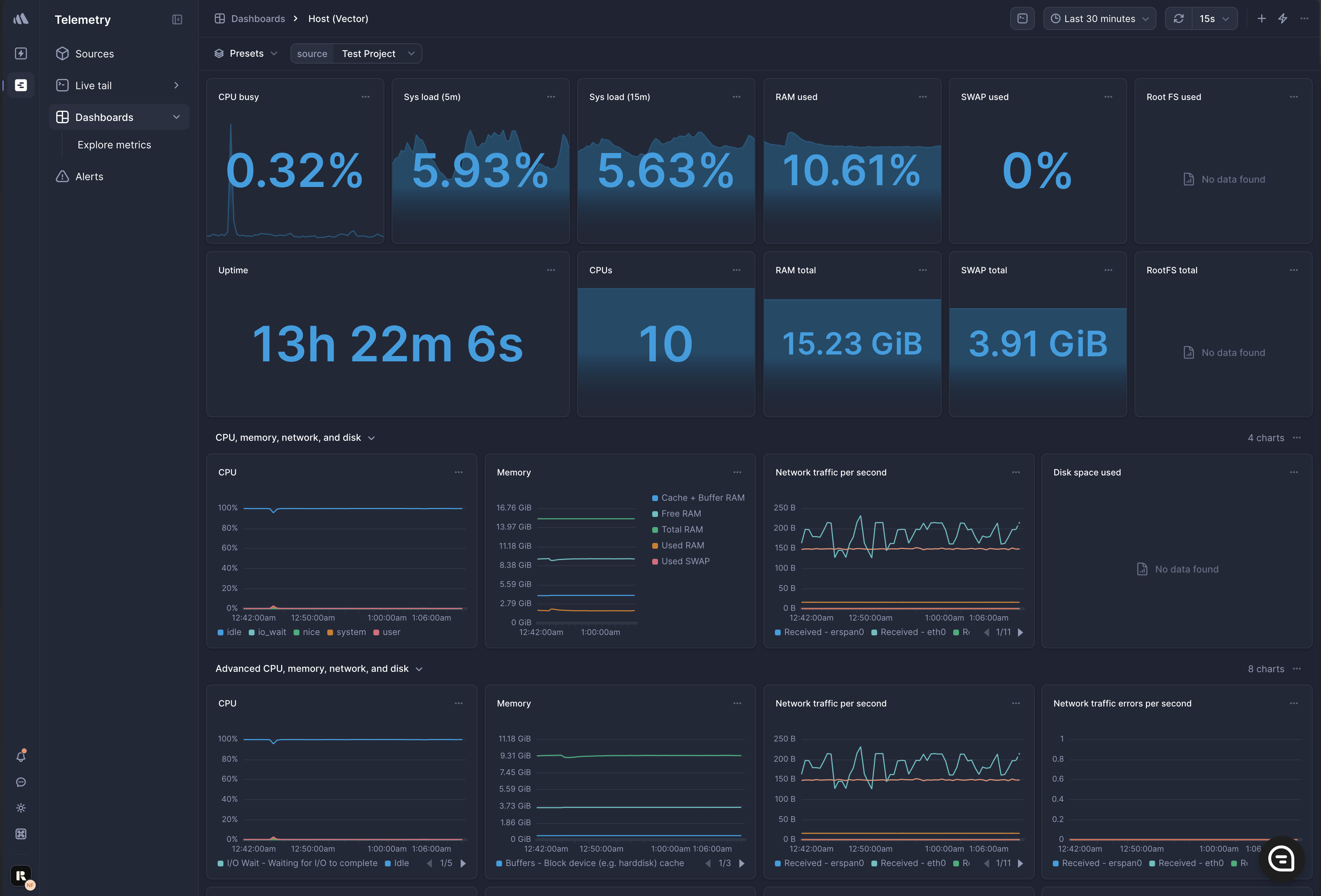The width and height of the screenshot is (1321, 896).
Task: Open the Presets dropdown
Action: tap(246, 53)
